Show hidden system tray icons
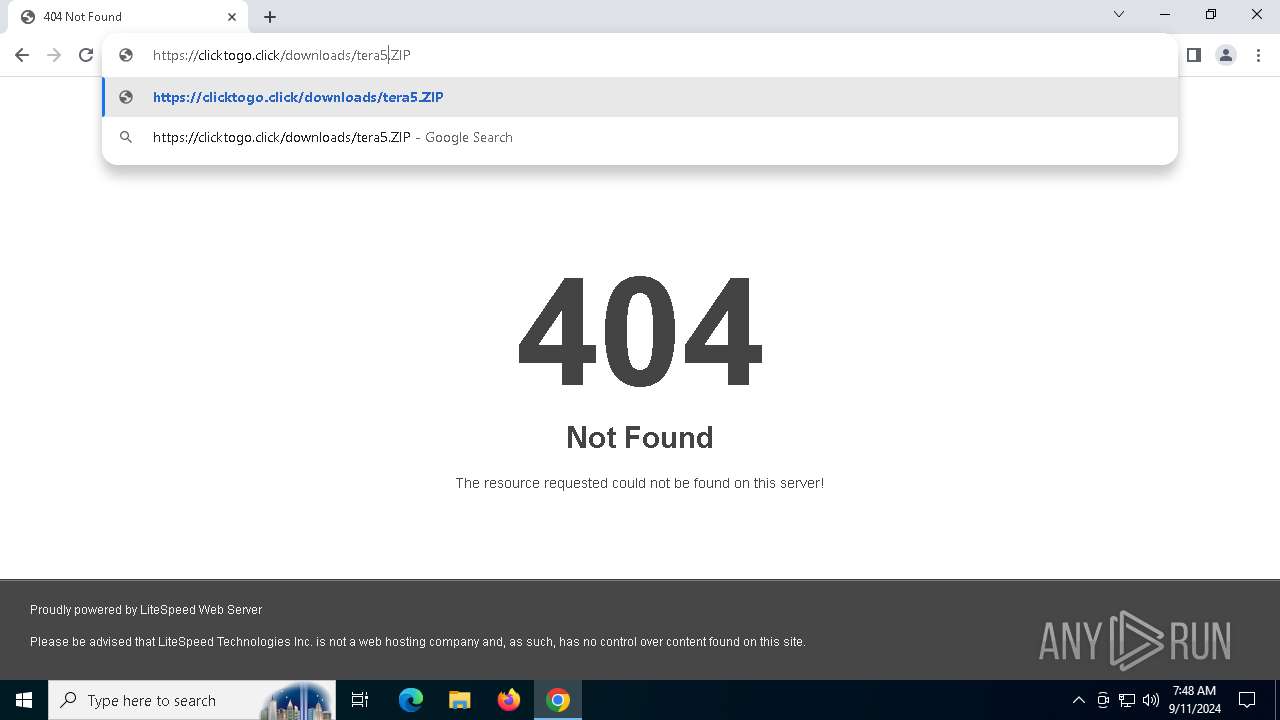The width and height of the screenshot is (1280, 720). pyautogui.click(x=1078, y=700)
